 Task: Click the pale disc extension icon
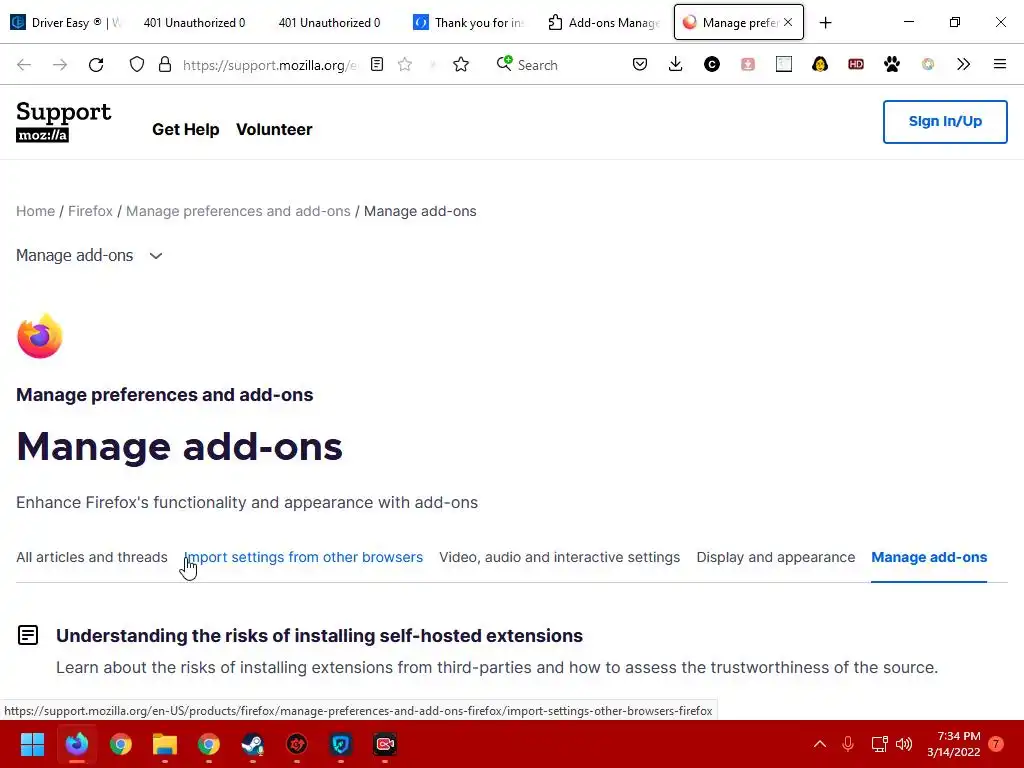click(927, 64)
